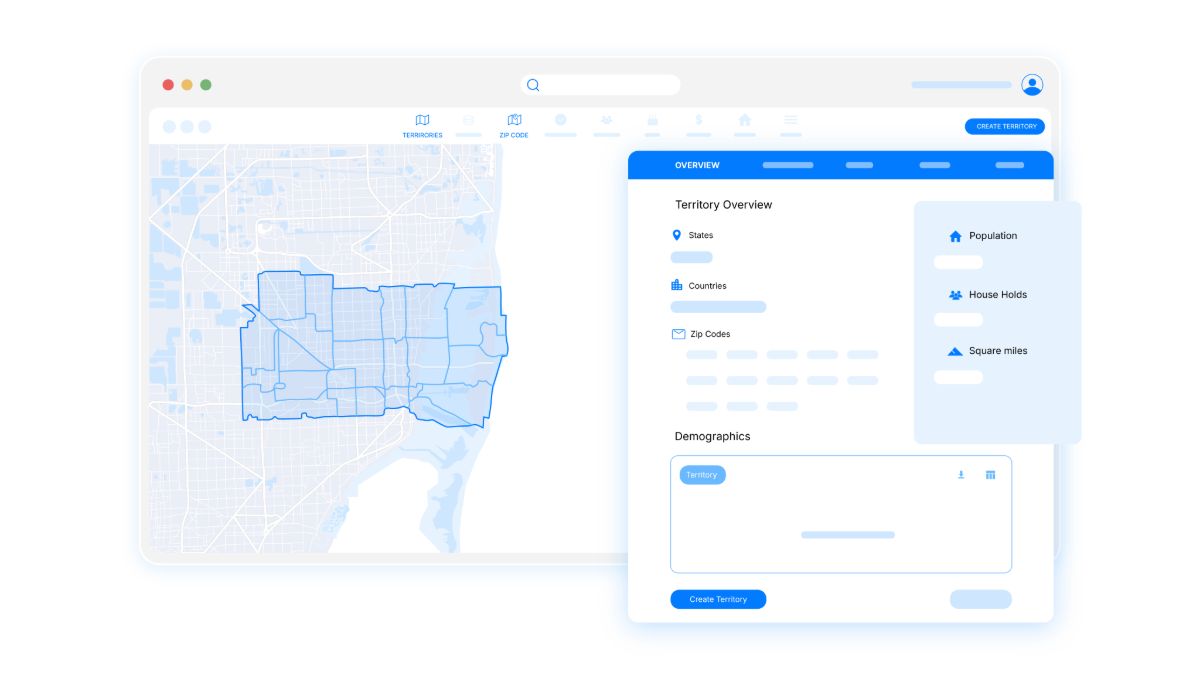Click Create Territory at panel bottom
This screenshot has height=675, width=1200.
[x=718, y=599]
